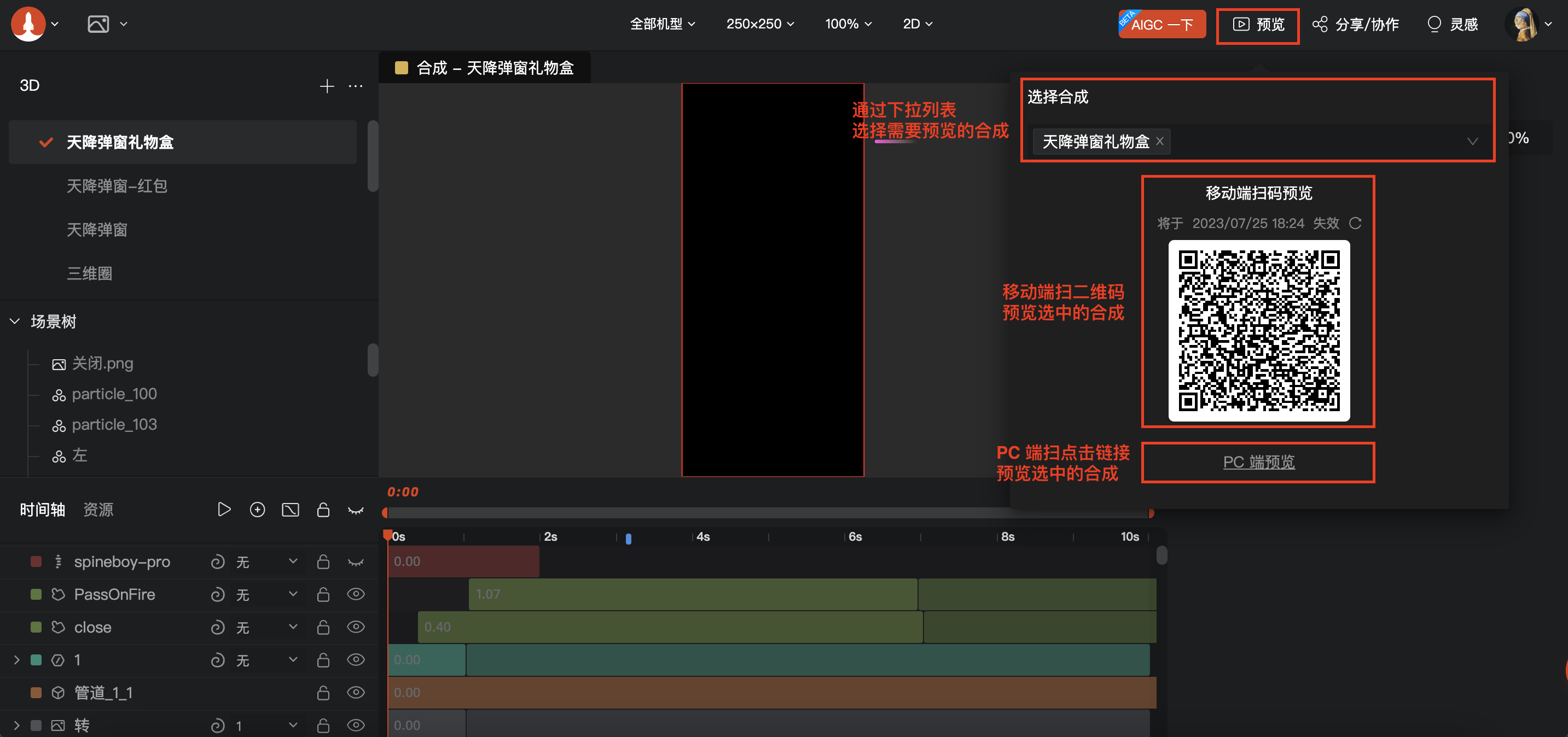The width and height of the screenshot is (1568, 737).
Task: Add a new 3D composition with plus
Action: pos(327,86)
